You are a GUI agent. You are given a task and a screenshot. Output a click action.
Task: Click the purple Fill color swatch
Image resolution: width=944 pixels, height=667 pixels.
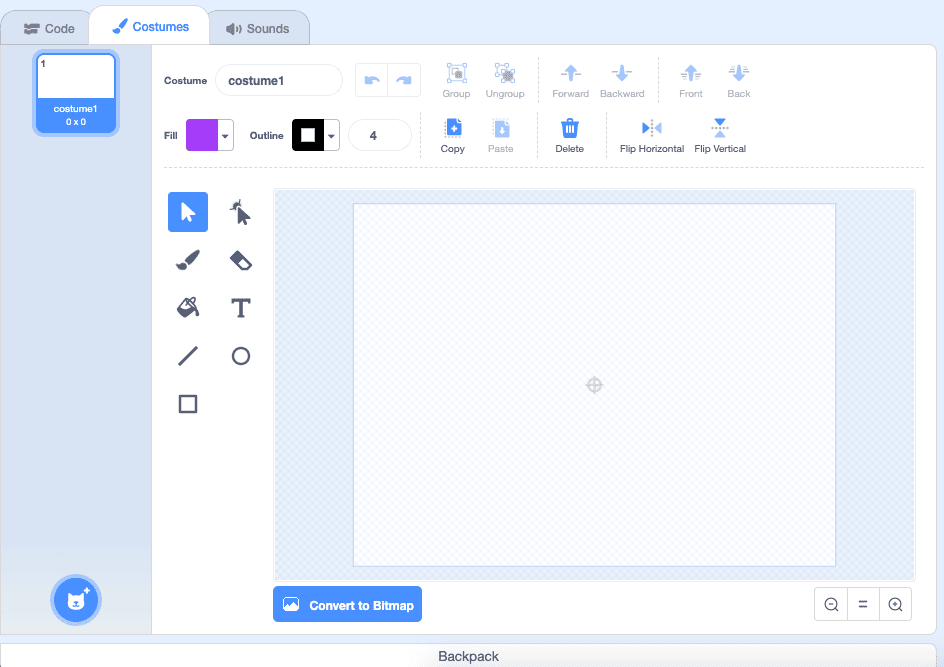(x=202, y=136)
